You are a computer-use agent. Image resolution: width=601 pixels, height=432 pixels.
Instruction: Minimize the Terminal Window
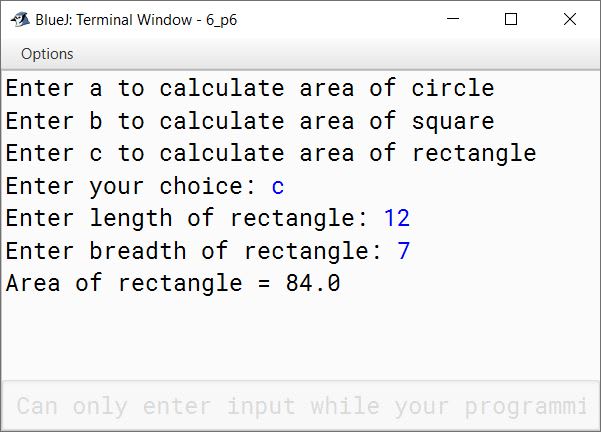click(x=453, y=19)
